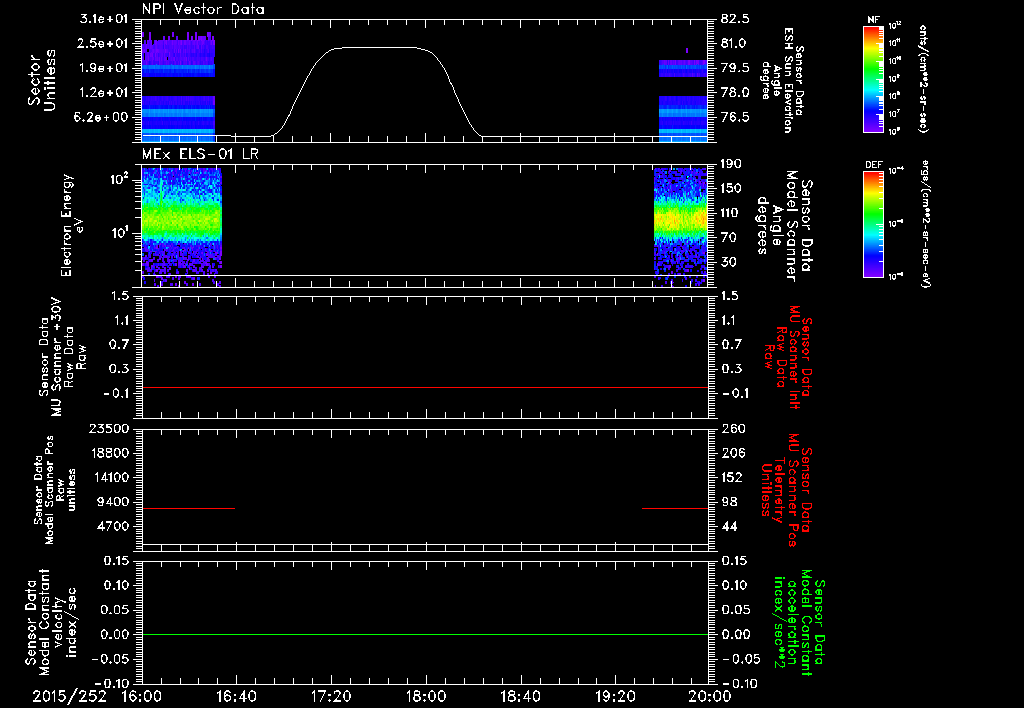Click the 18:00 time tick label

(426, 696)
